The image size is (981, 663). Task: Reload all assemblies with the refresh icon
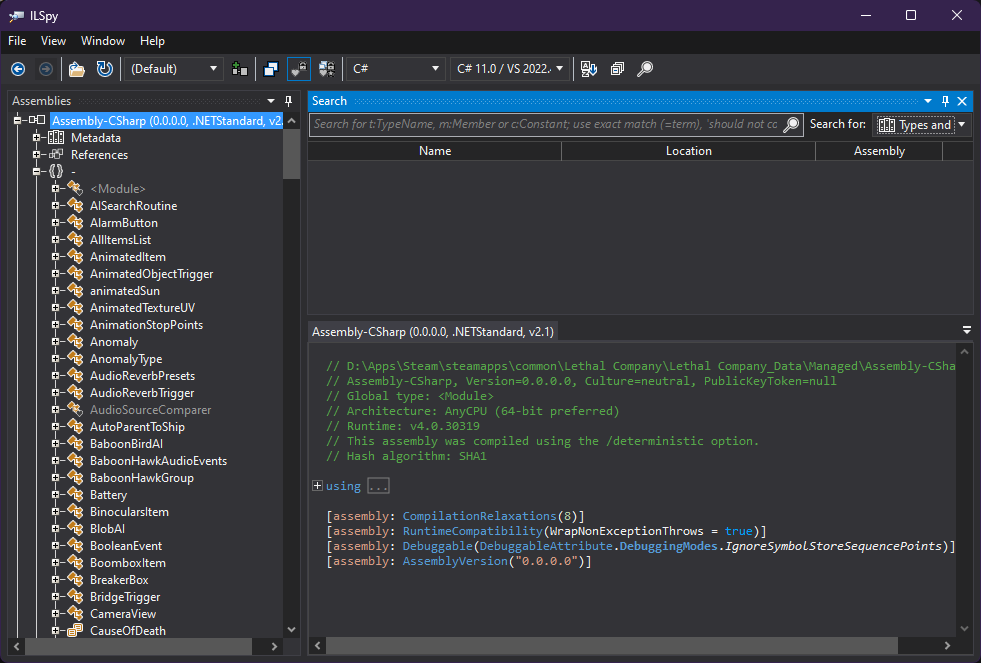coord(104,69)
